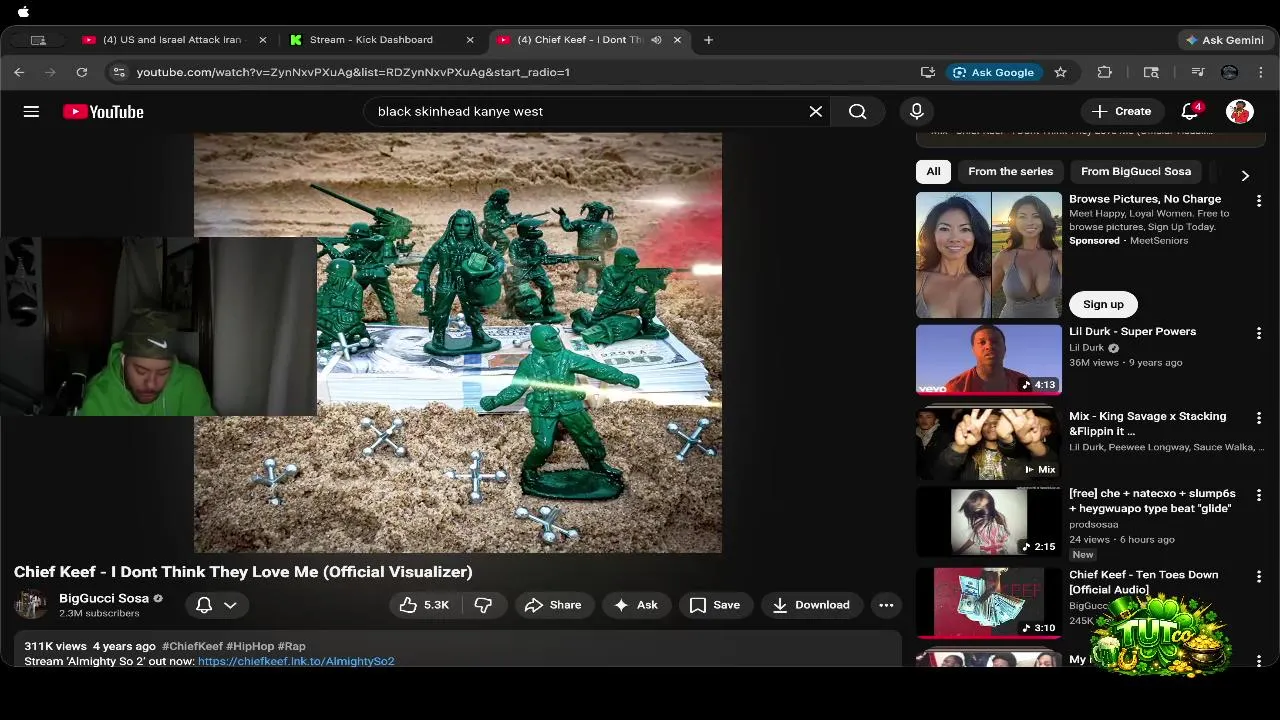
Task: Click the video player to pause
Action: [457, 342]
